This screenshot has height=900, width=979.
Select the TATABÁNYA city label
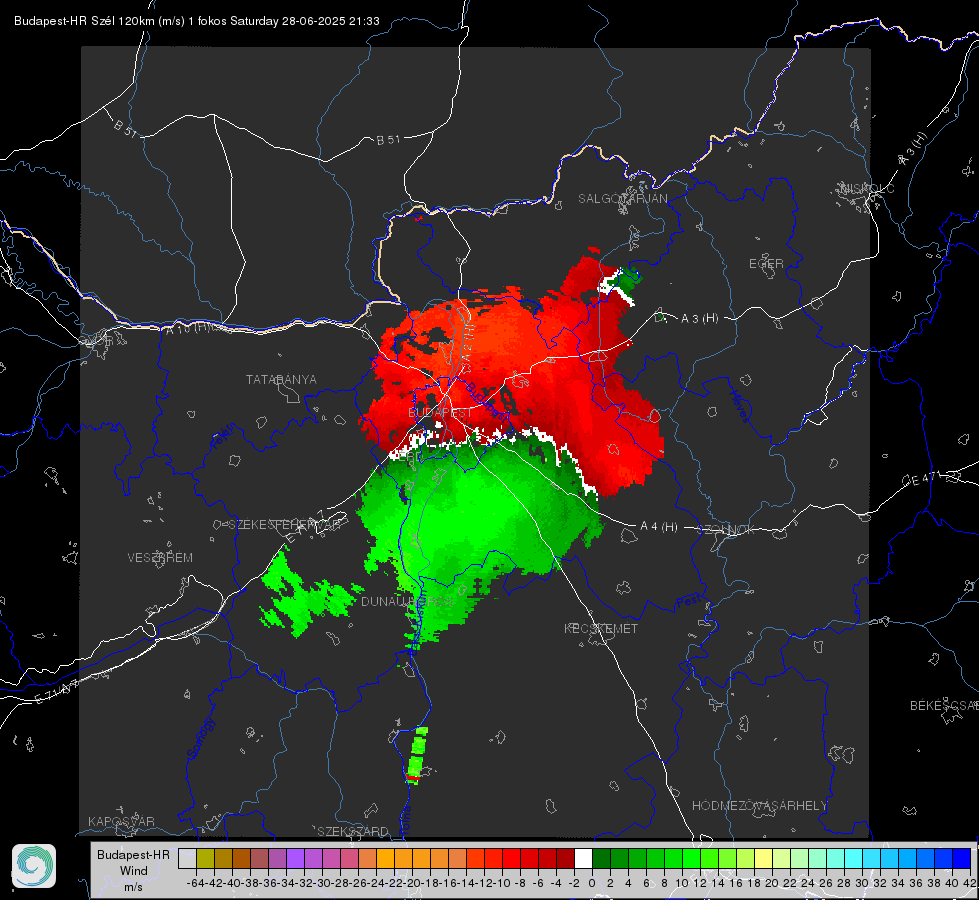click(281, 379)
